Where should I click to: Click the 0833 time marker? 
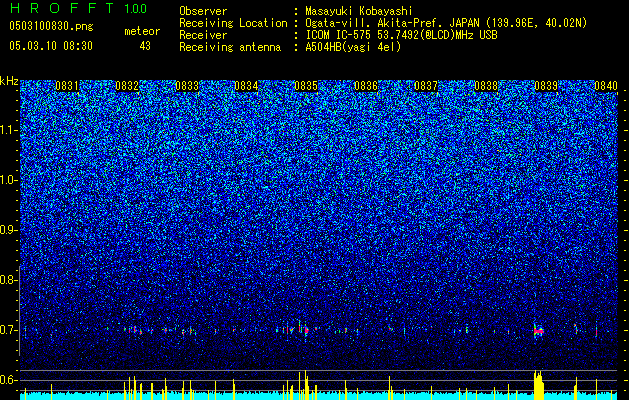(x=187, y=86)
